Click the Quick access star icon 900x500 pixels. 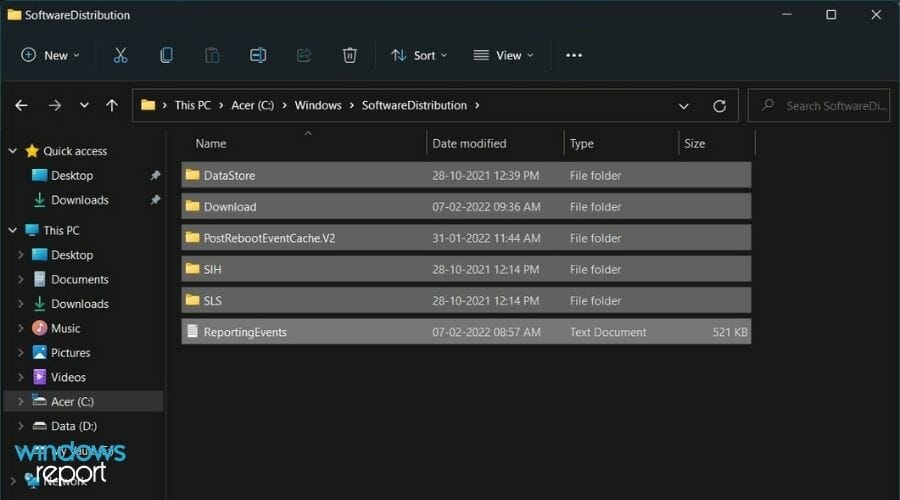[x=32, y=151]
